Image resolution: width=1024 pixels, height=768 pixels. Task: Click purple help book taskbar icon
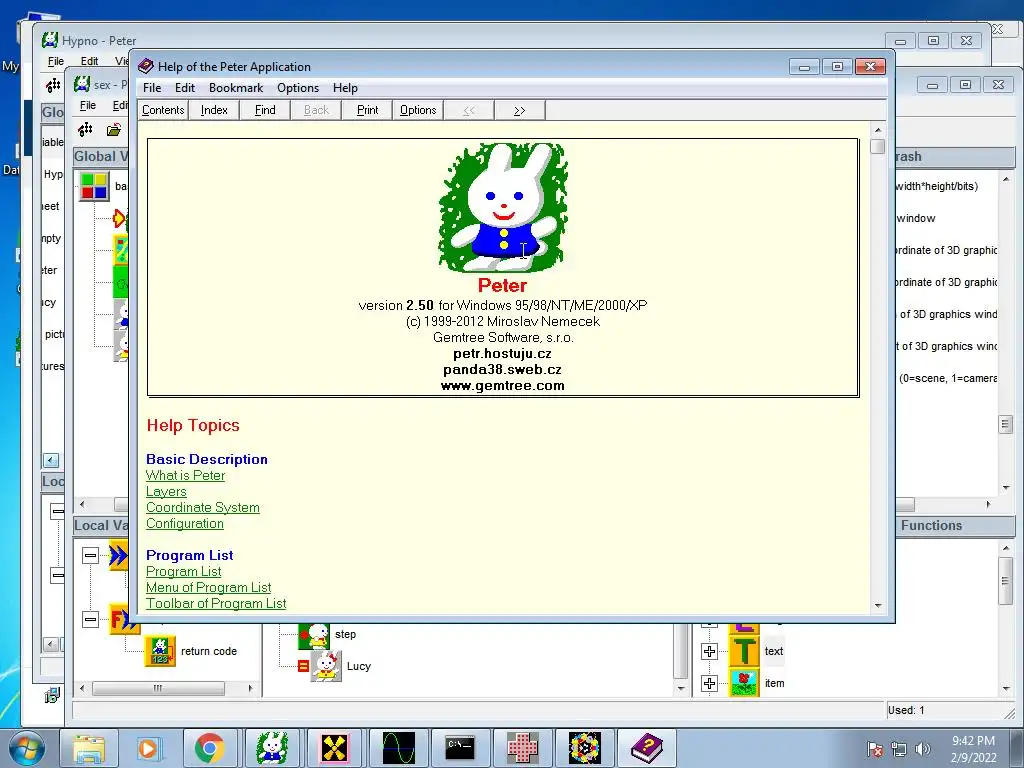pos(647,748)
